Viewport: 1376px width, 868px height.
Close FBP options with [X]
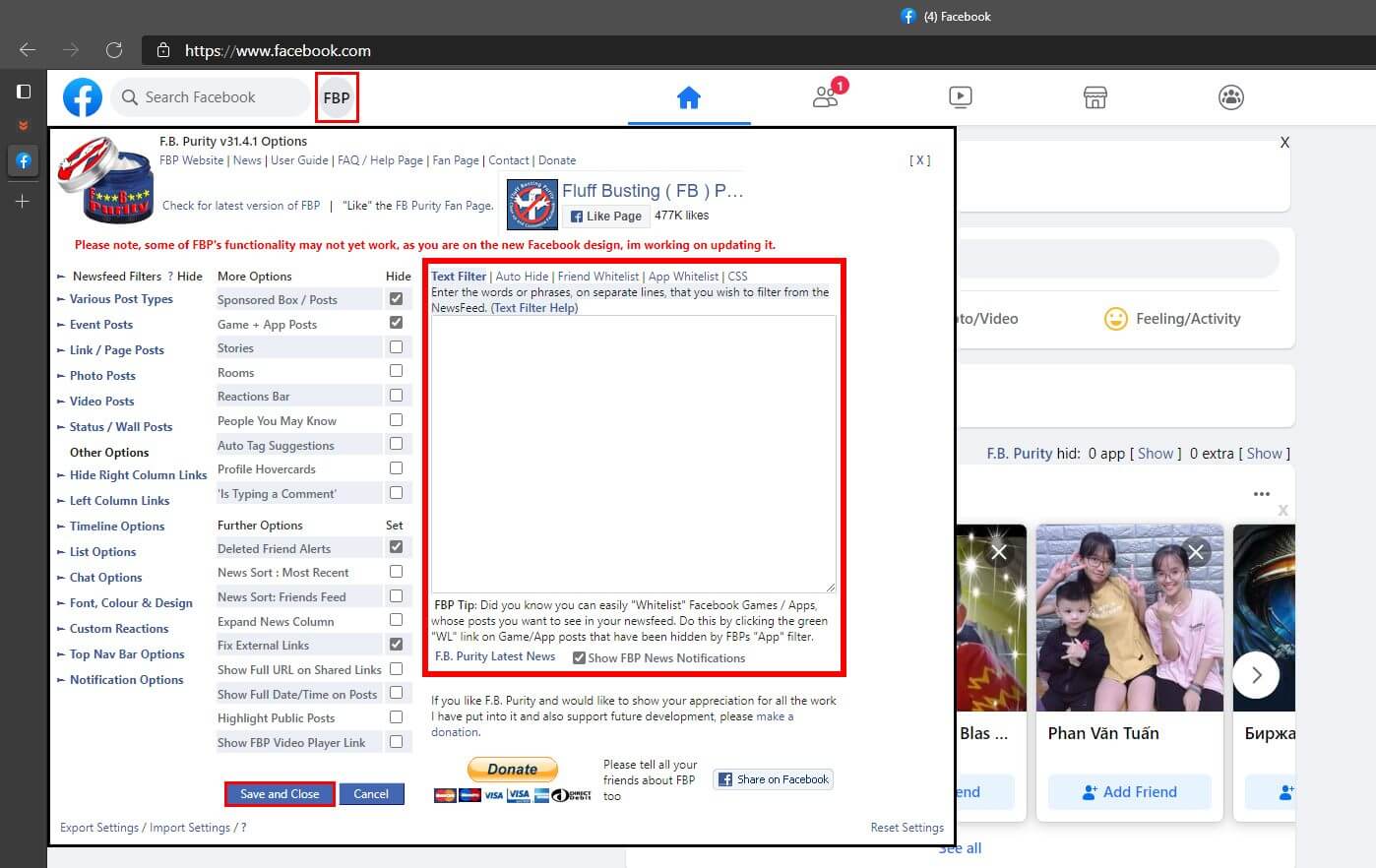(x=920, y=160)
